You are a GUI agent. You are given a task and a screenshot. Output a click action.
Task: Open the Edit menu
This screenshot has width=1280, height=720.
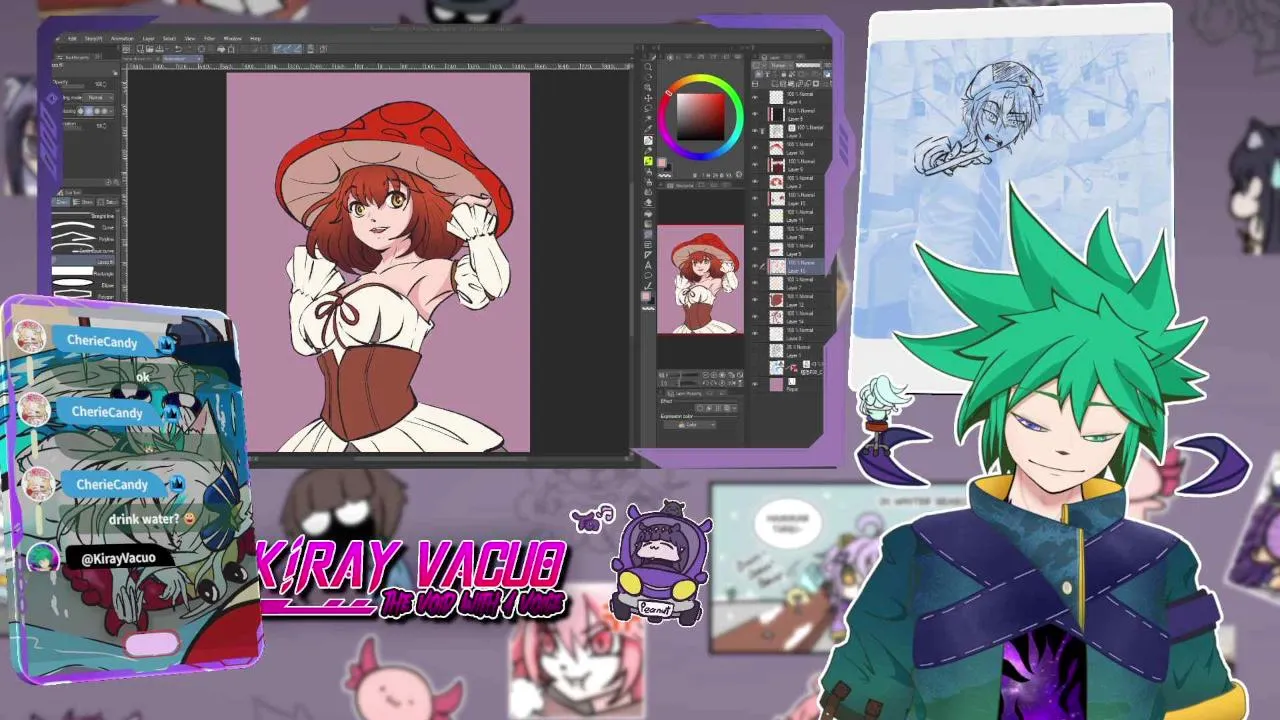[x=72, y=39]
